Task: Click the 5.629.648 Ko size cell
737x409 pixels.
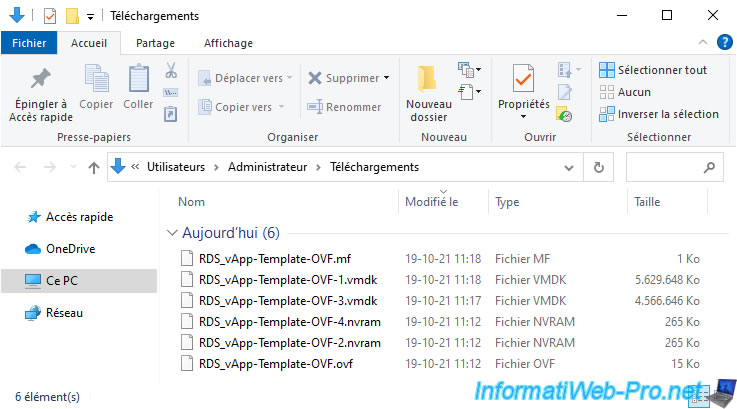Action: (667, 280)
